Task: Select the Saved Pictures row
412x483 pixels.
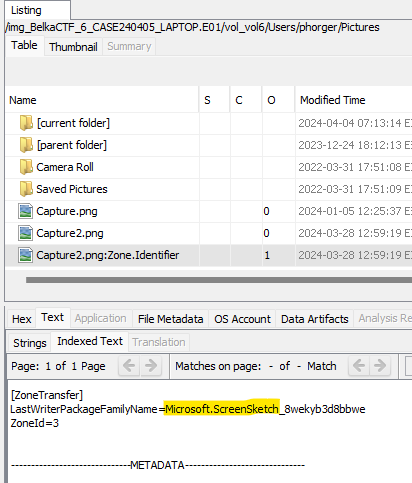Action: pyautogui.click(x=209, y=189)
